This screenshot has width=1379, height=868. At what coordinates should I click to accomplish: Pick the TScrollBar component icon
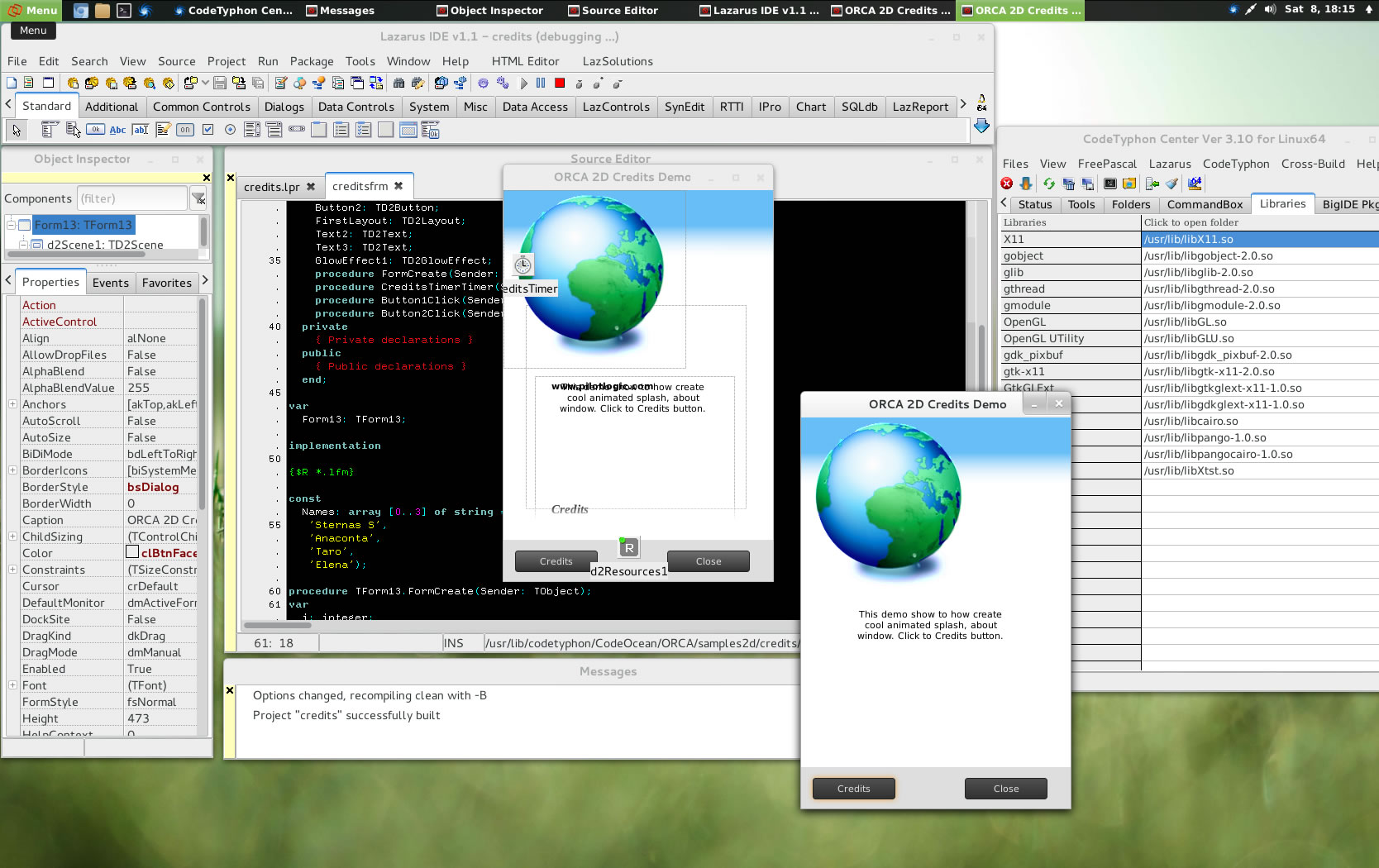[x=297, y=129]
